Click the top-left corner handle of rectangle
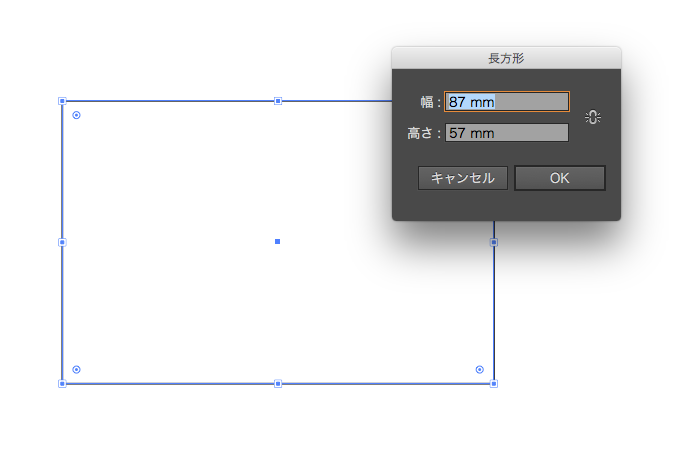This screenshot has width=689, height=449. [62, 101]
